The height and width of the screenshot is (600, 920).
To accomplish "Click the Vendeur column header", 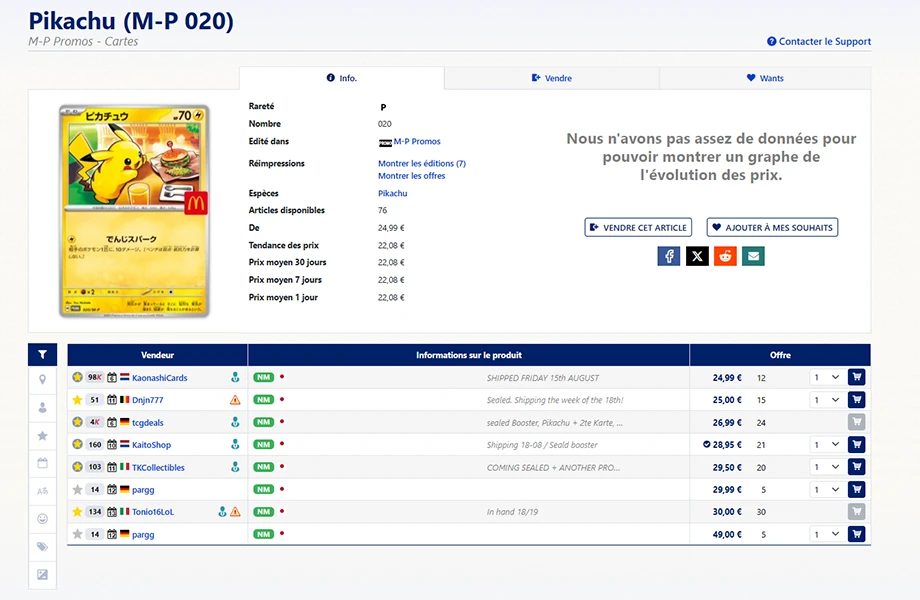I will click(157, 355).
